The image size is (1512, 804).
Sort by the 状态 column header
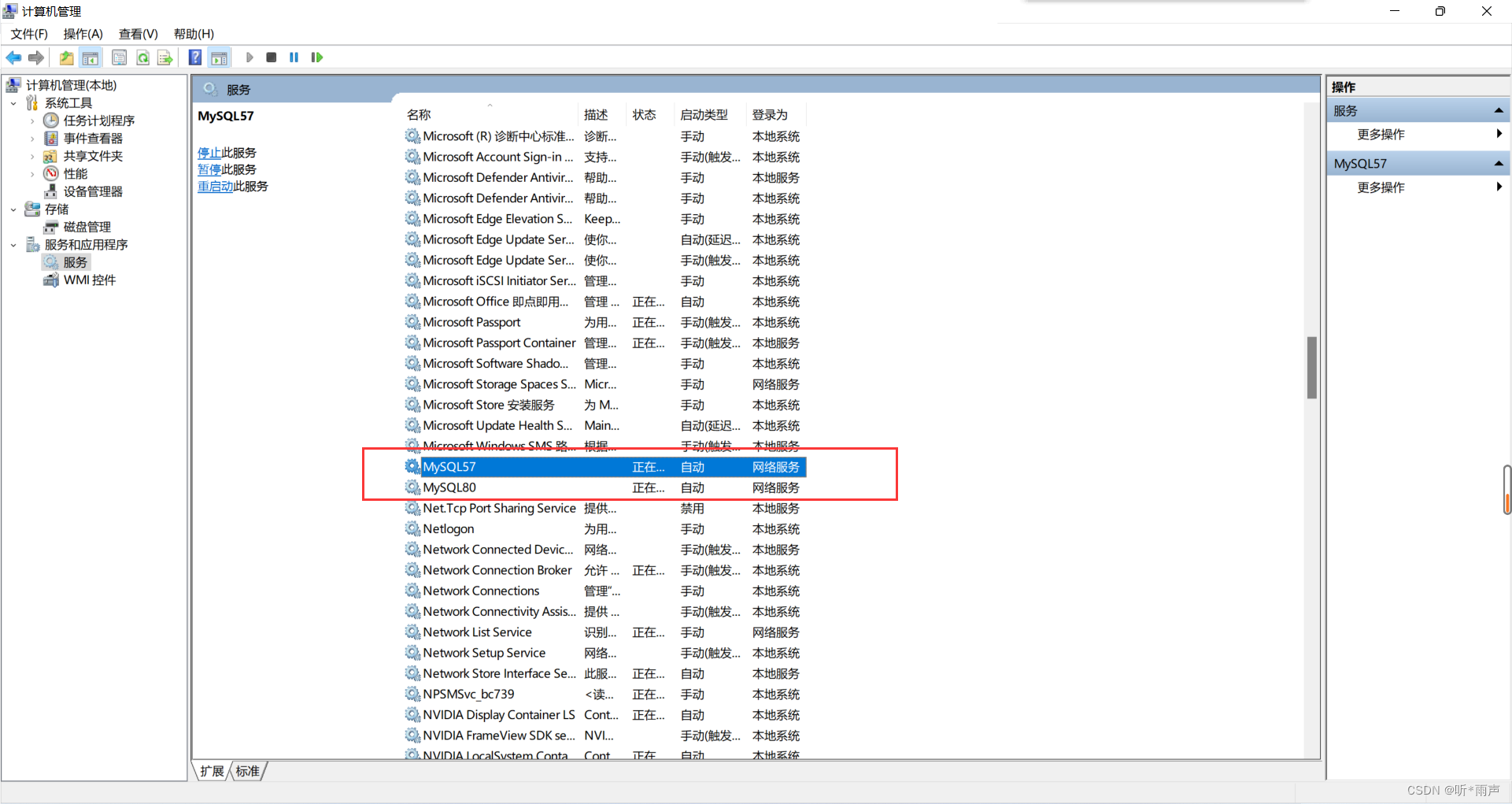(650, 115)
